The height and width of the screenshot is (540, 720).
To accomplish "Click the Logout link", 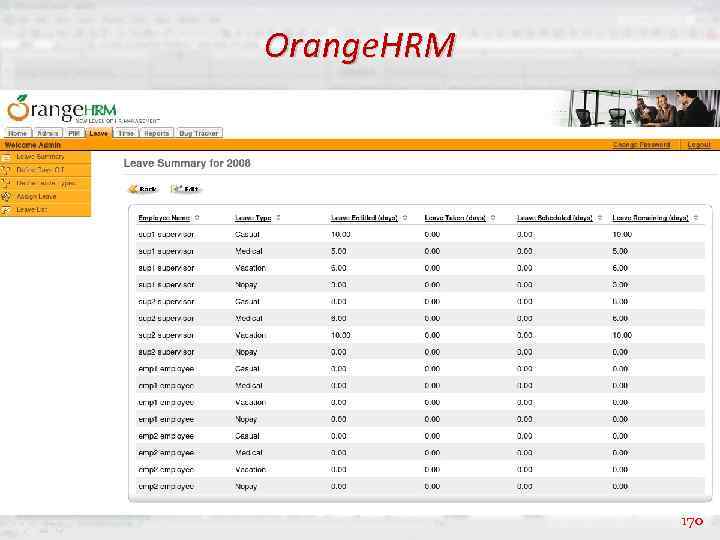I will [x=699, y=145].
